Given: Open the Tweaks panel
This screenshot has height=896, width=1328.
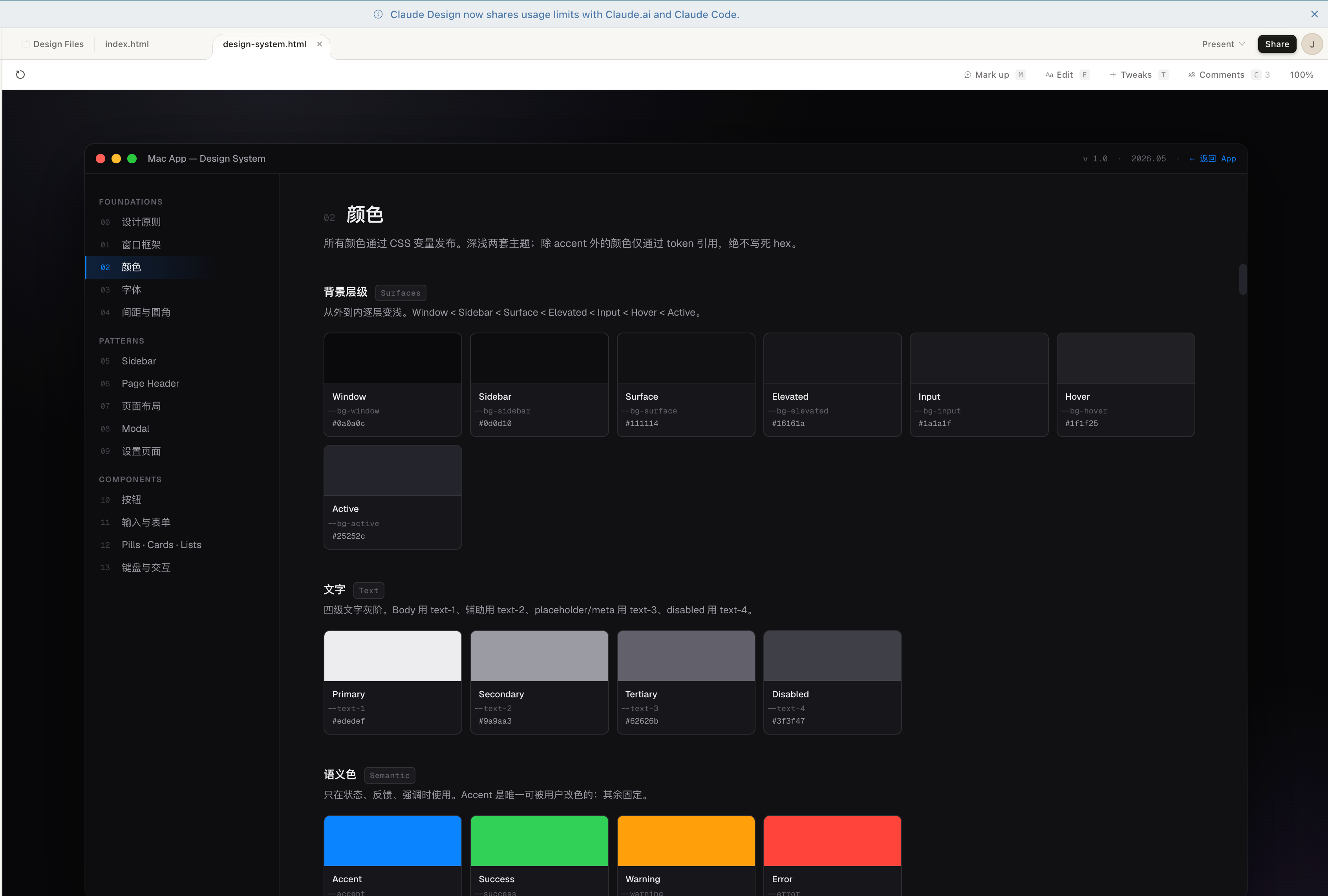Looking at the screenshot, I should click(x=1139, y=75).
